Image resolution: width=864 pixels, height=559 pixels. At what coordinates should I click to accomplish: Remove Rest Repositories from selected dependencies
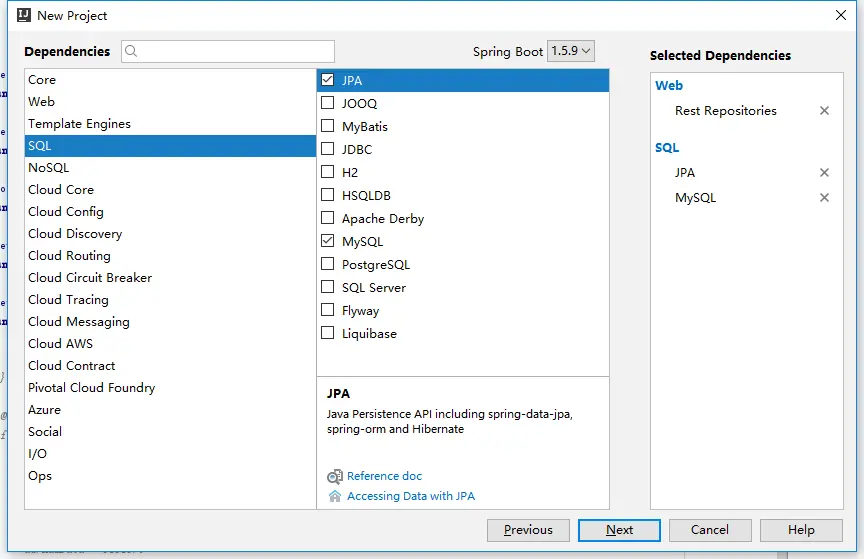824,111
